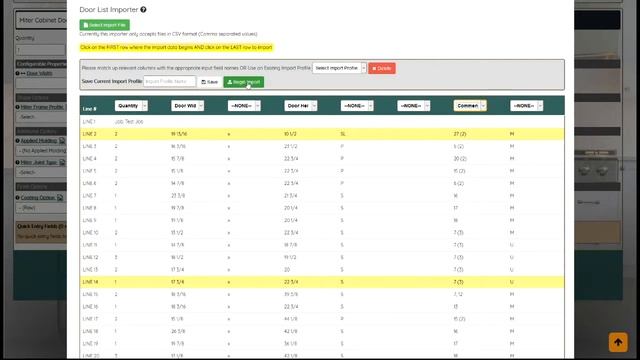
Task: Click the info icon beside Applied Molding
Action: 18,140
